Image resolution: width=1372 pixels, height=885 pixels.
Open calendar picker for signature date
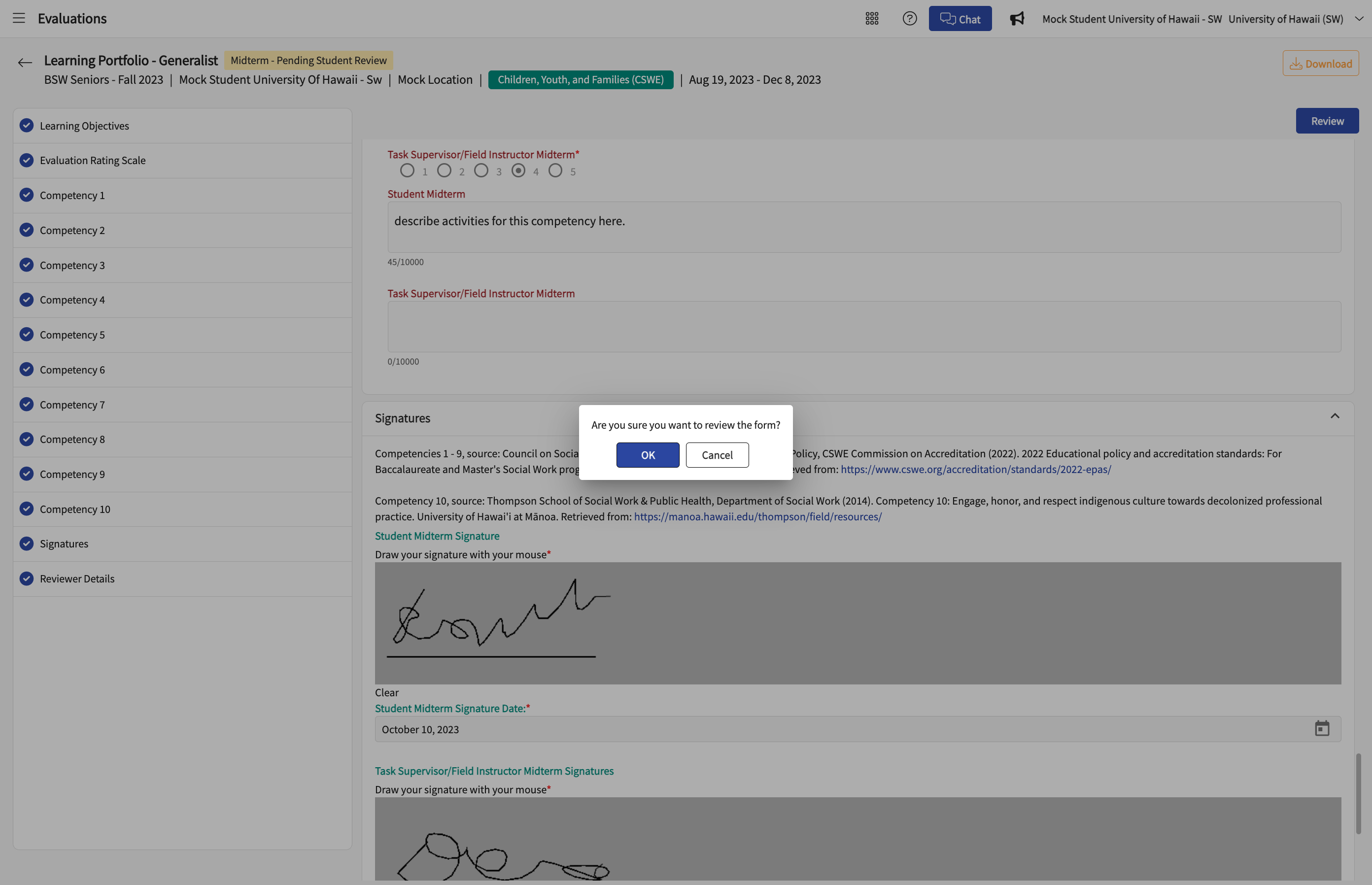coord(1322,729)
